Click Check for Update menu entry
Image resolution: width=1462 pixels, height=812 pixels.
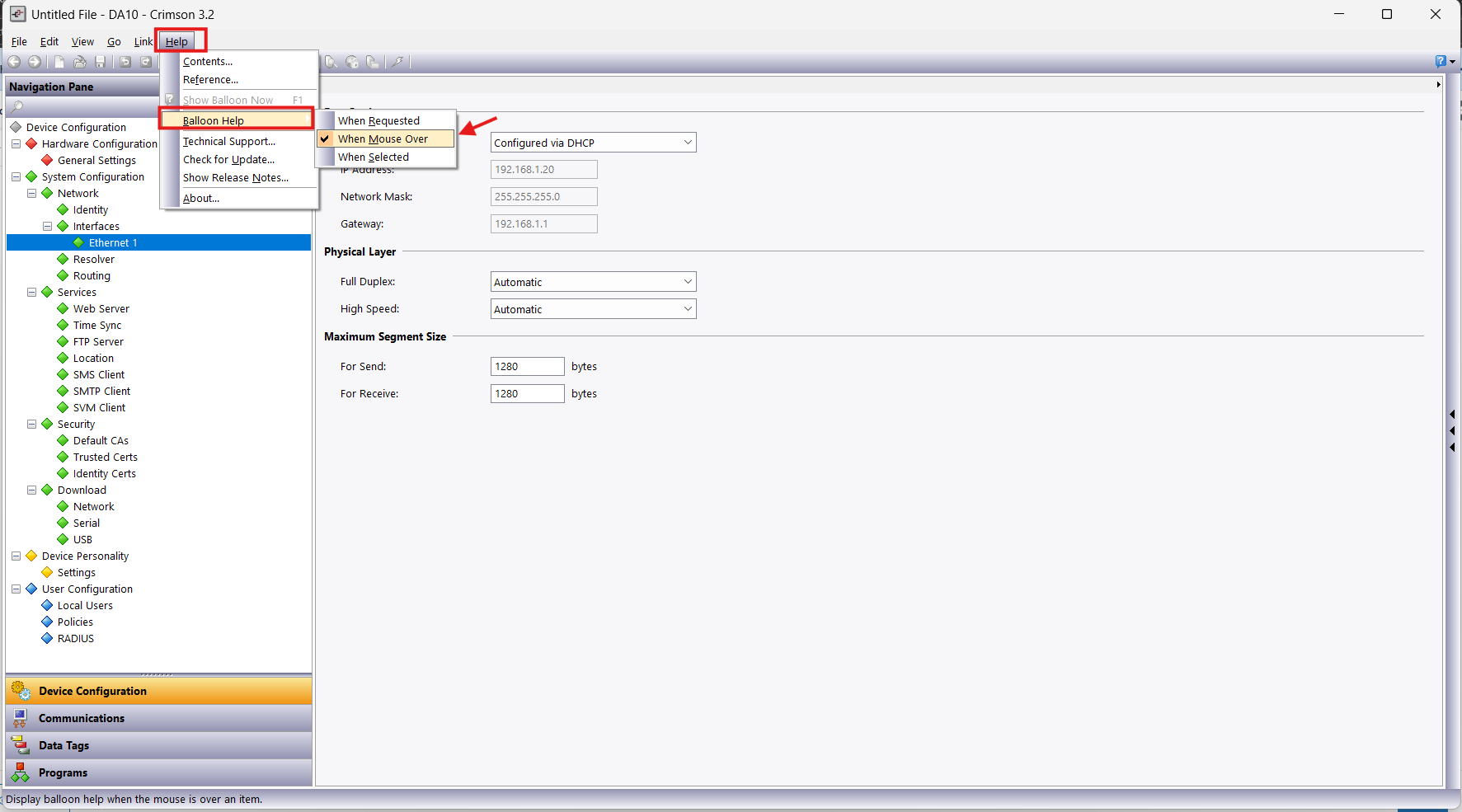(228, 160)
